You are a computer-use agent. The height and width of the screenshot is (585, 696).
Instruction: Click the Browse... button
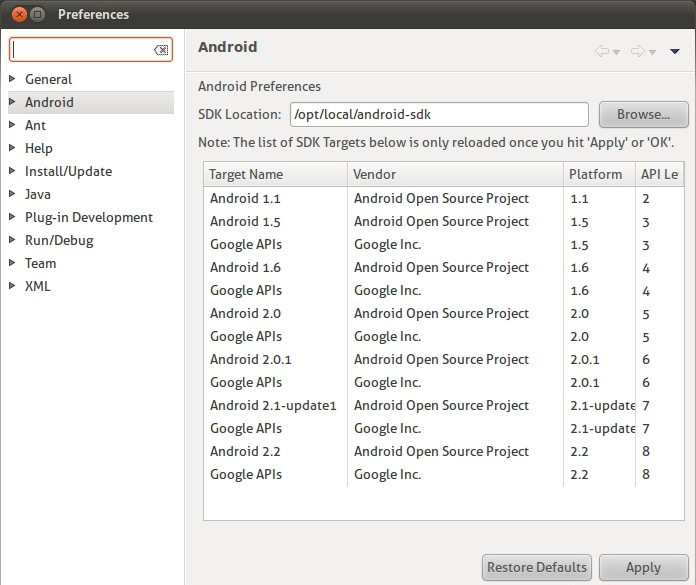[643, 114]
